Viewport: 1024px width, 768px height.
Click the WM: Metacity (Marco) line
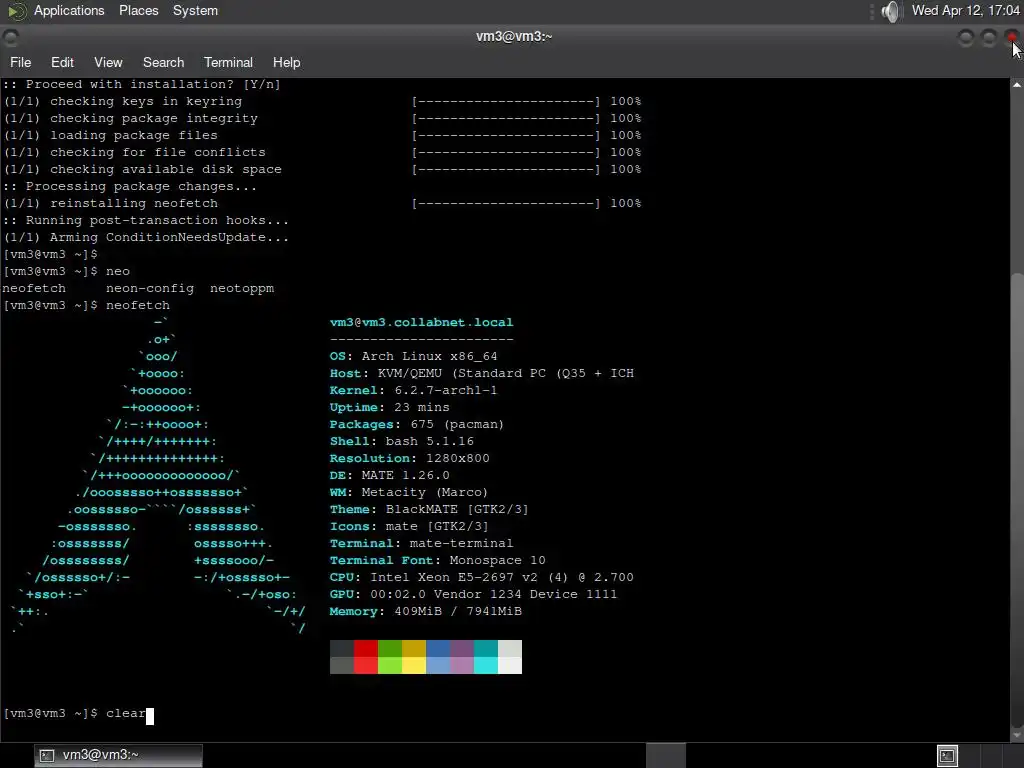(x=409, y=492)
